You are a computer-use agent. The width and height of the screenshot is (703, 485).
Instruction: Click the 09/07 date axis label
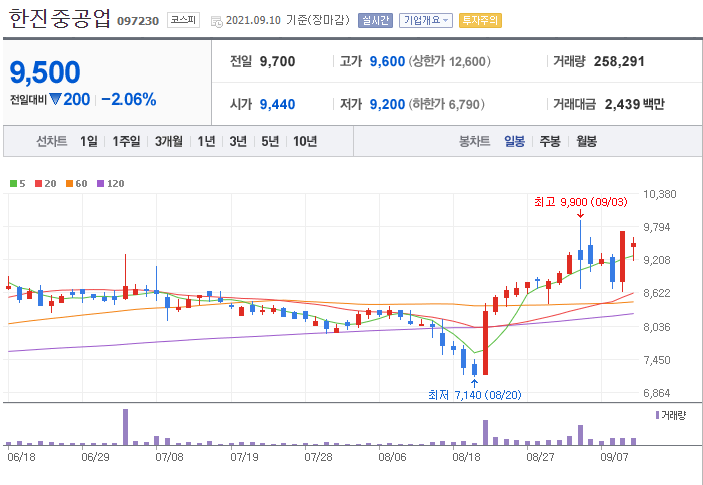click(613, 457)
